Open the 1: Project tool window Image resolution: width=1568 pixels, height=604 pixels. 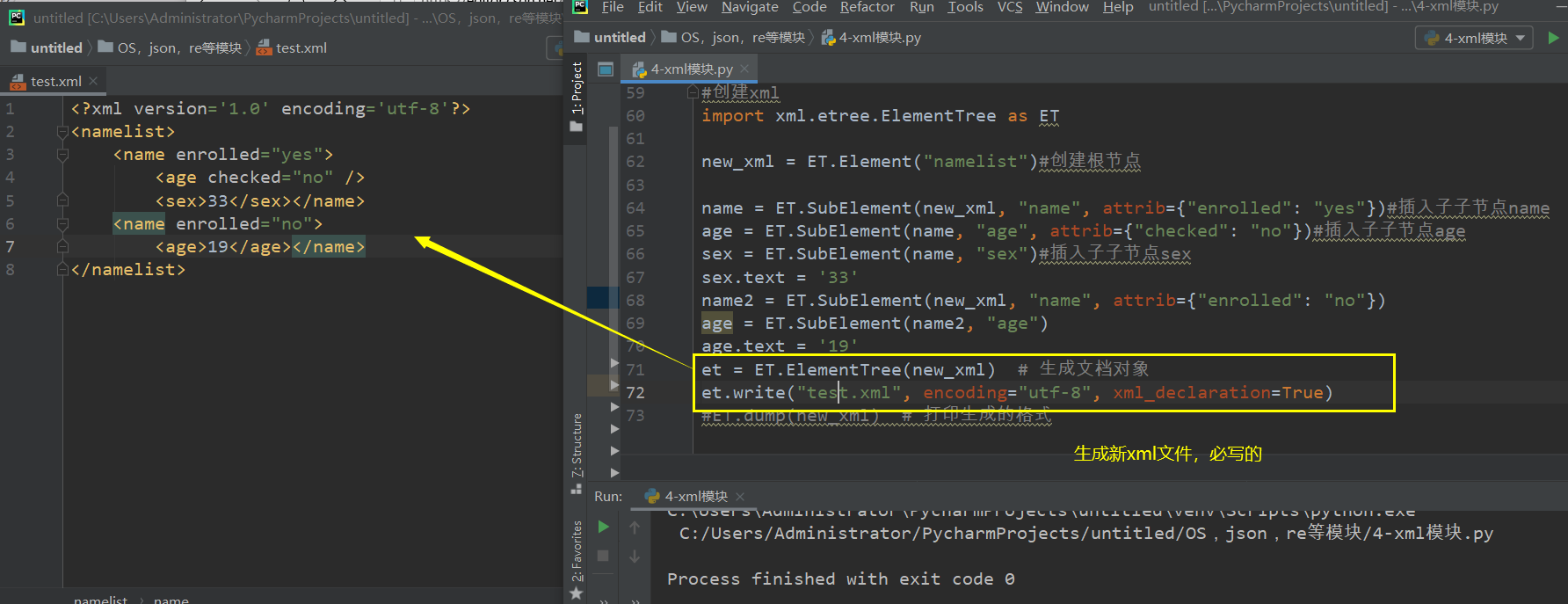[x=577, y=88]
